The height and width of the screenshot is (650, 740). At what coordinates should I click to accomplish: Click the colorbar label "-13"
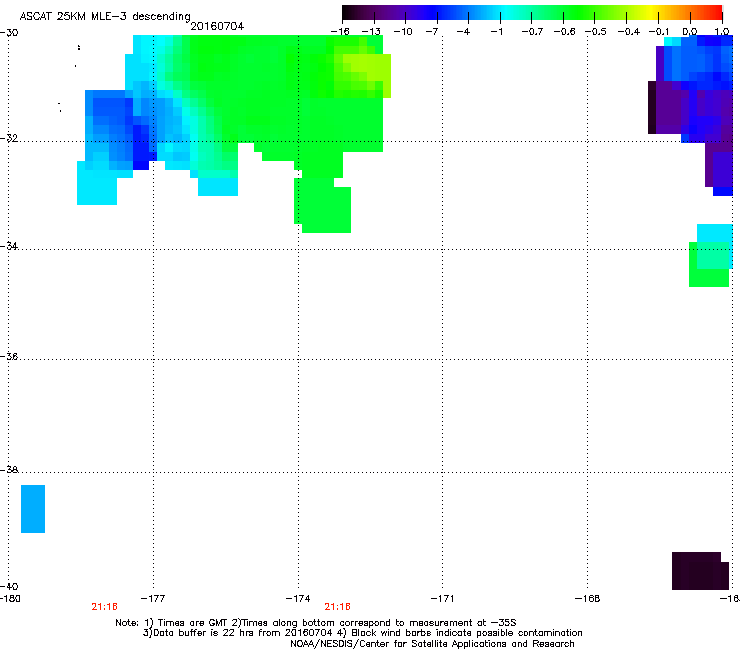point(371,32)
